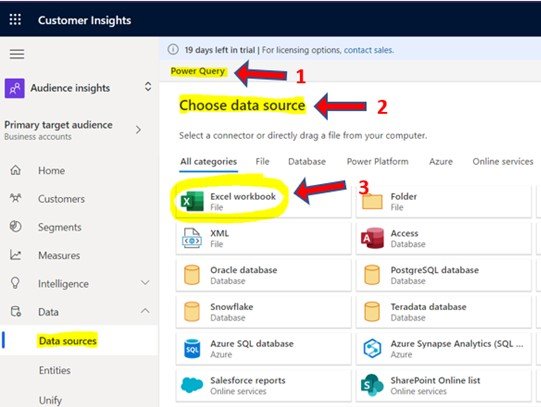Click the Azure SQL database icon
541x407 pixels.
pos(192,349)
